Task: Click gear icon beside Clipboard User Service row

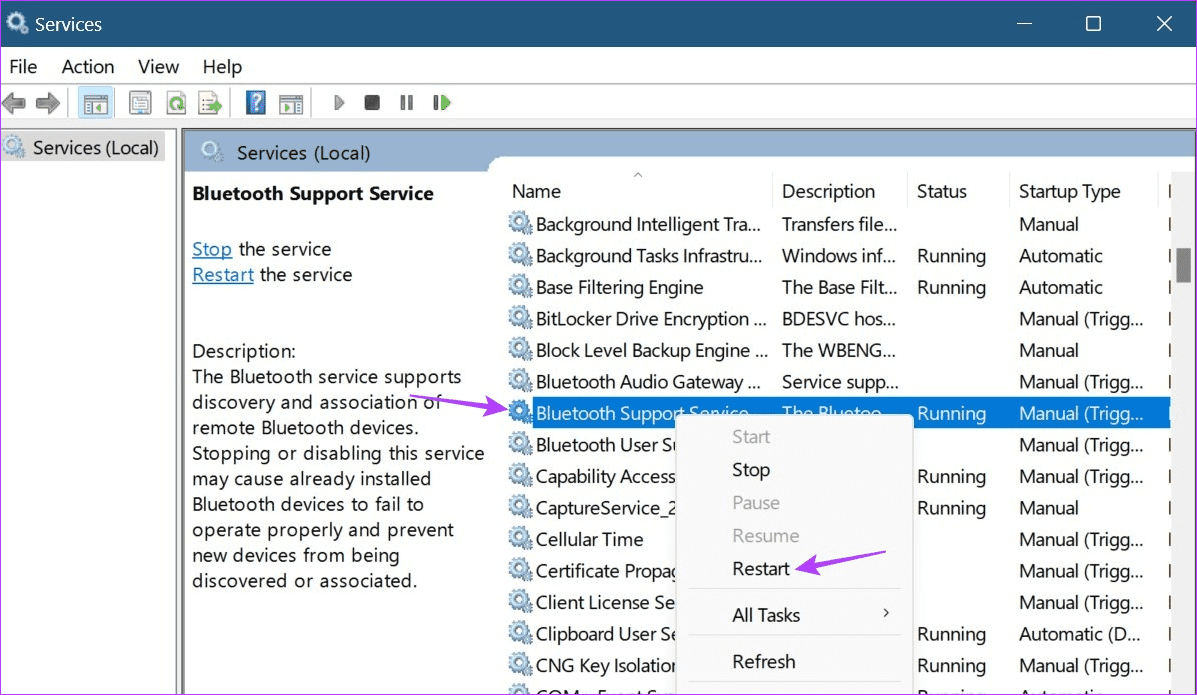Action: coord(520,633)
